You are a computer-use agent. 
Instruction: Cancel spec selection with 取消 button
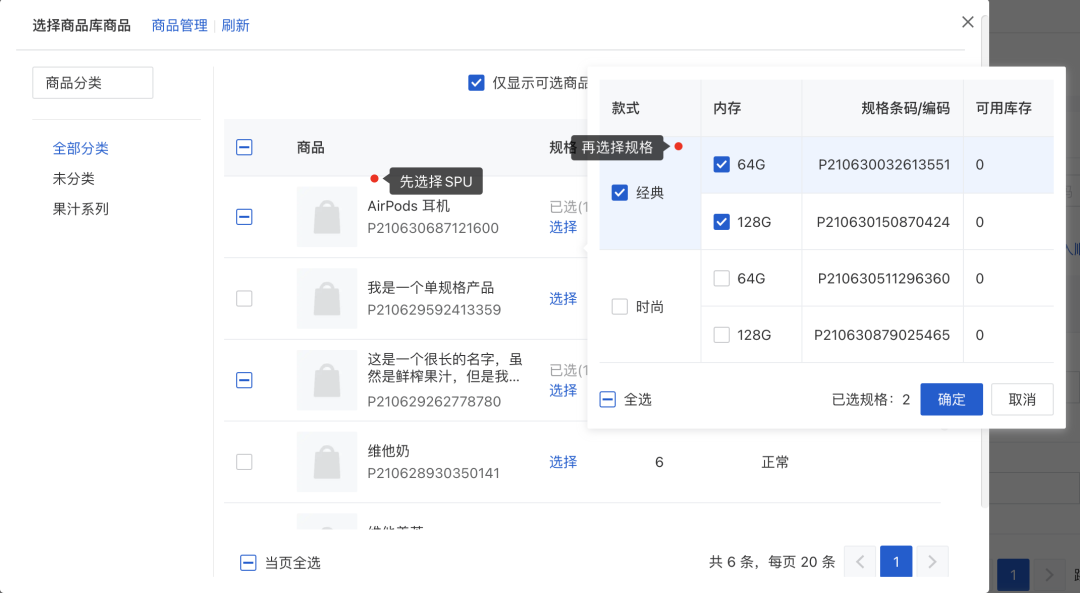pos(1021,399)
